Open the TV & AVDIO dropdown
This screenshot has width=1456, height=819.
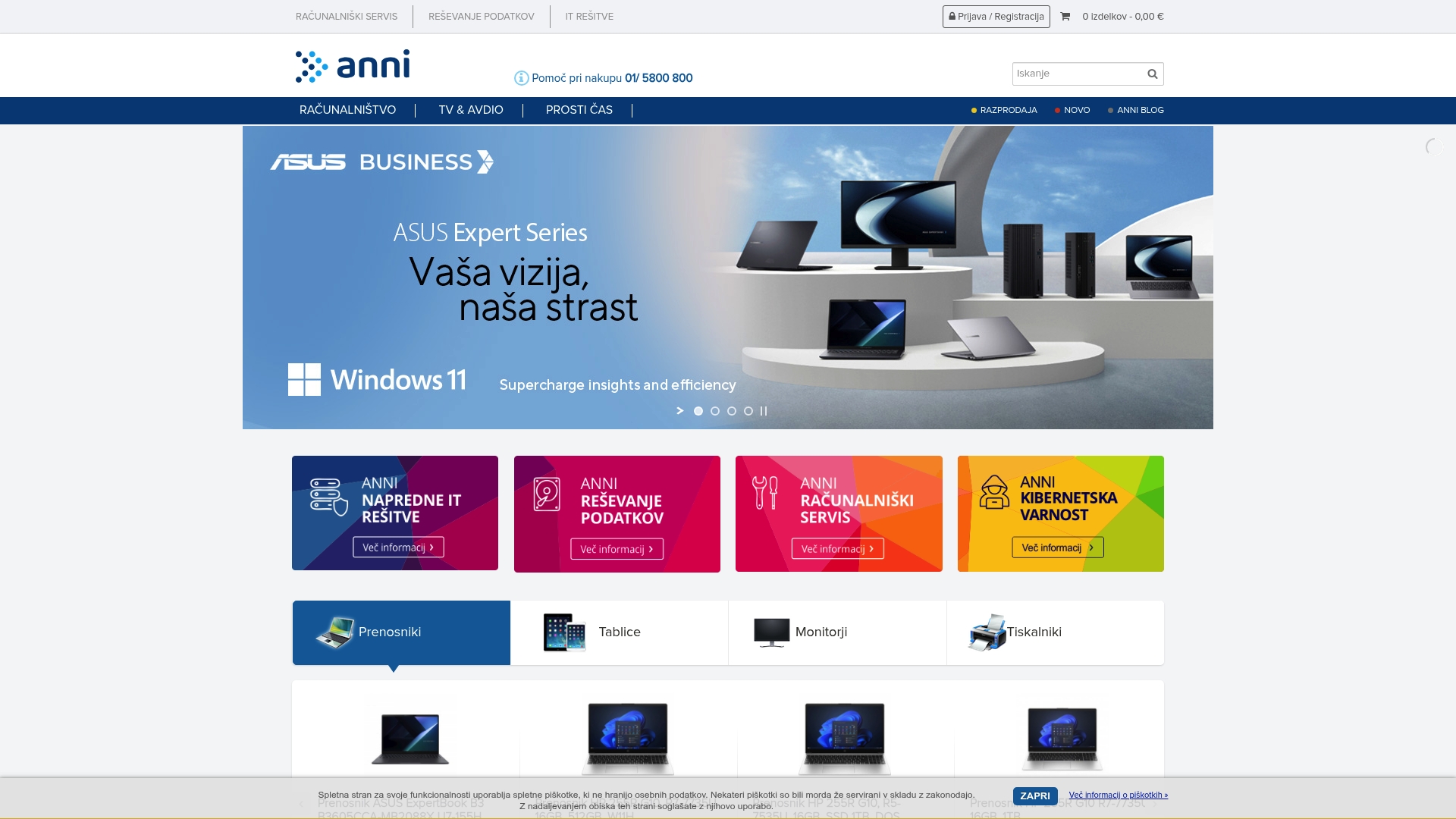pos(470,110)
